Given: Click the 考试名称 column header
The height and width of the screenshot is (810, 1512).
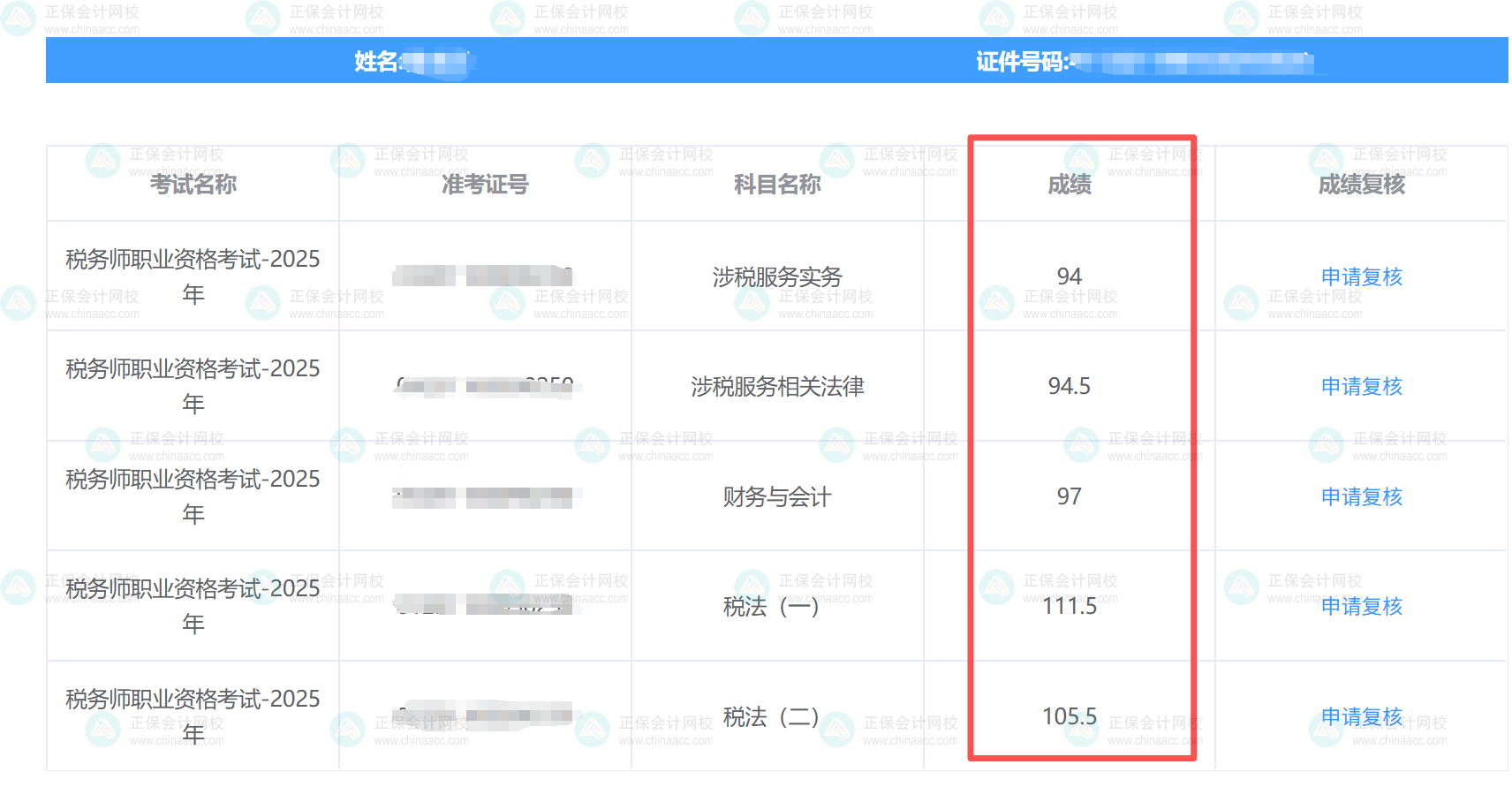Looking at the screenshot, I should pyautogui.click(x=193, y=185).
